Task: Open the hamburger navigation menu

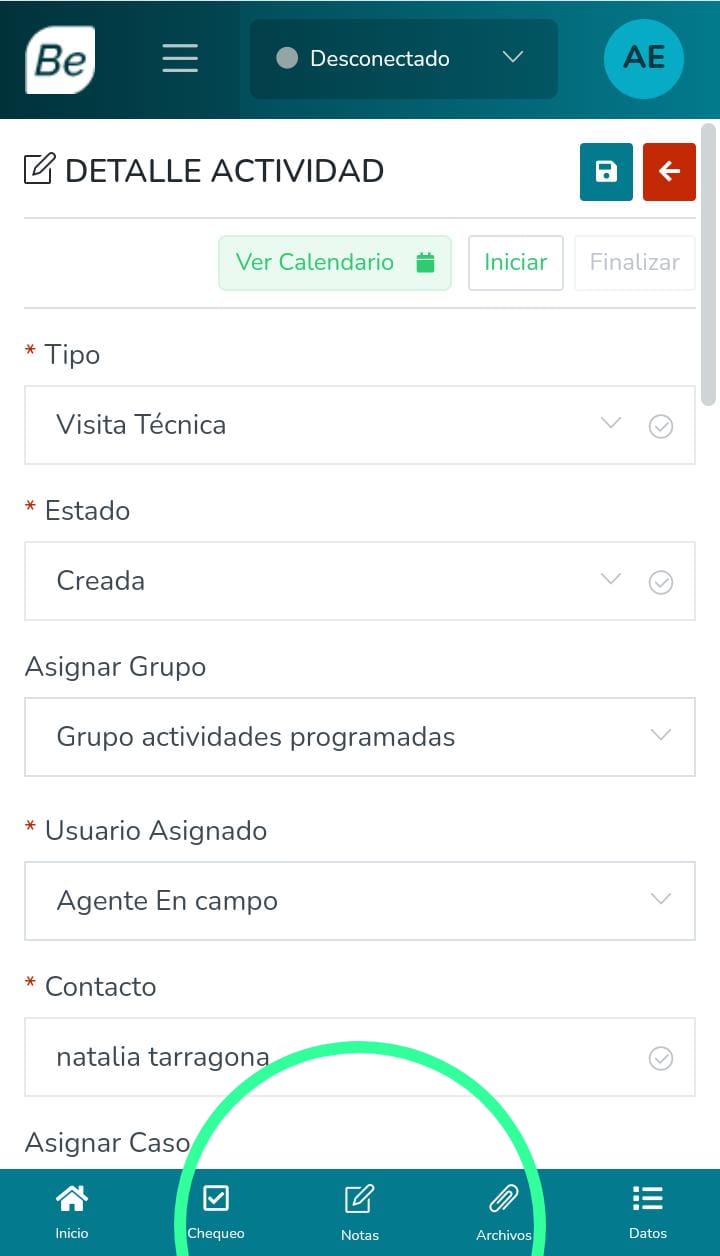Action: click(180, 59)
